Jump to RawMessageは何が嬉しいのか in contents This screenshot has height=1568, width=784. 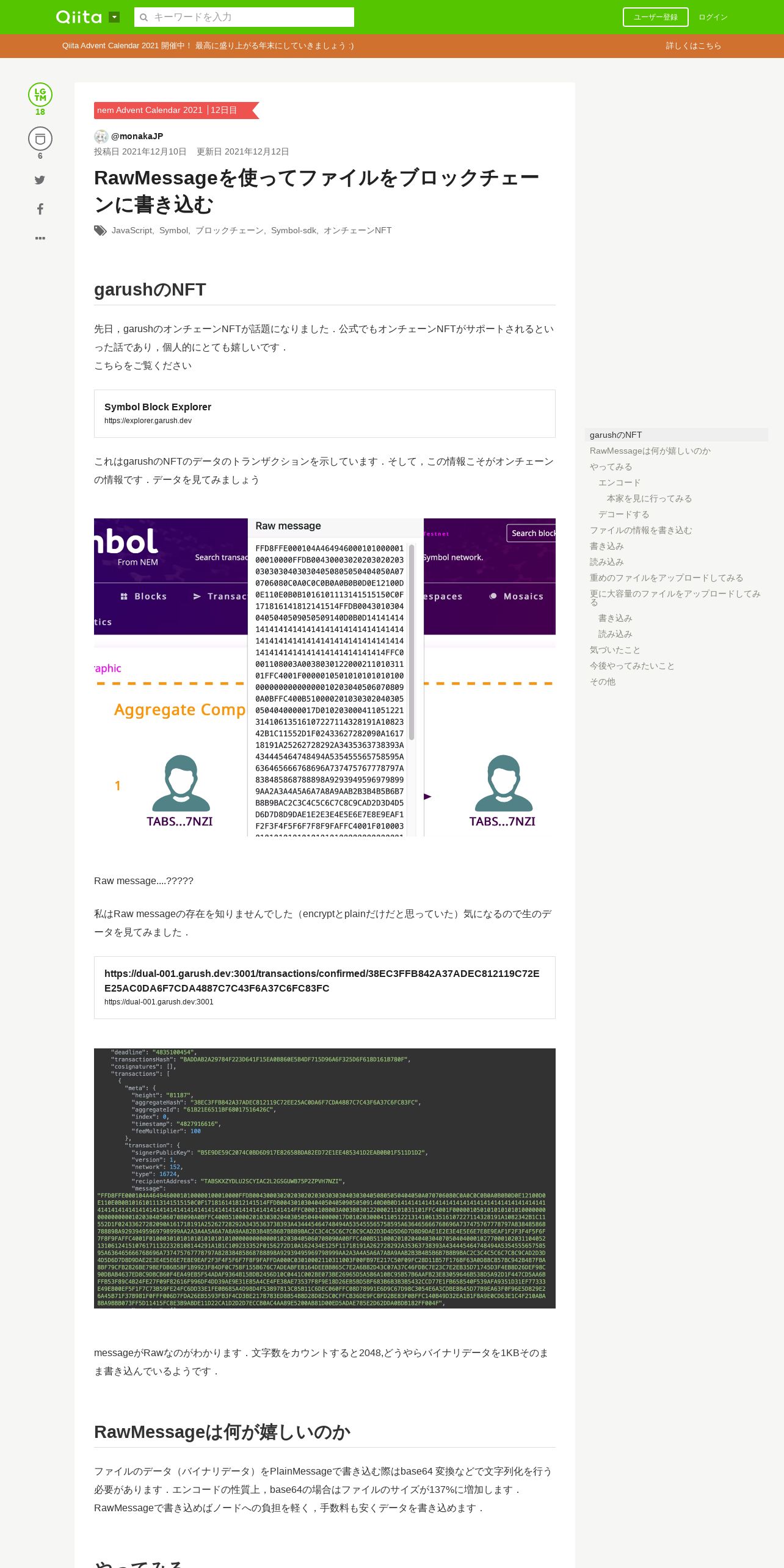coord(650,451)
